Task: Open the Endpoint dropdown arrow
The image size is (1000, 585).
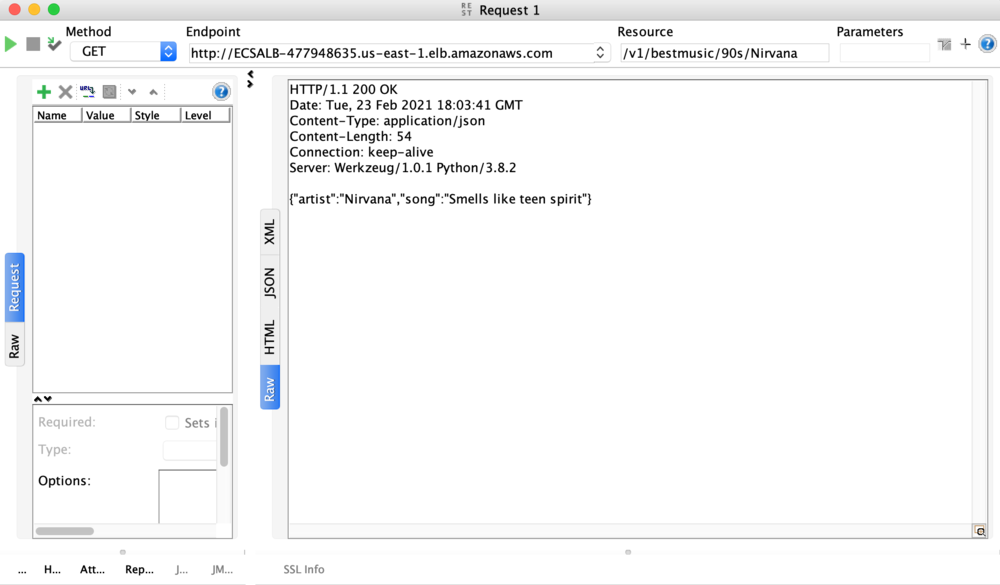Action: (600, 52)
